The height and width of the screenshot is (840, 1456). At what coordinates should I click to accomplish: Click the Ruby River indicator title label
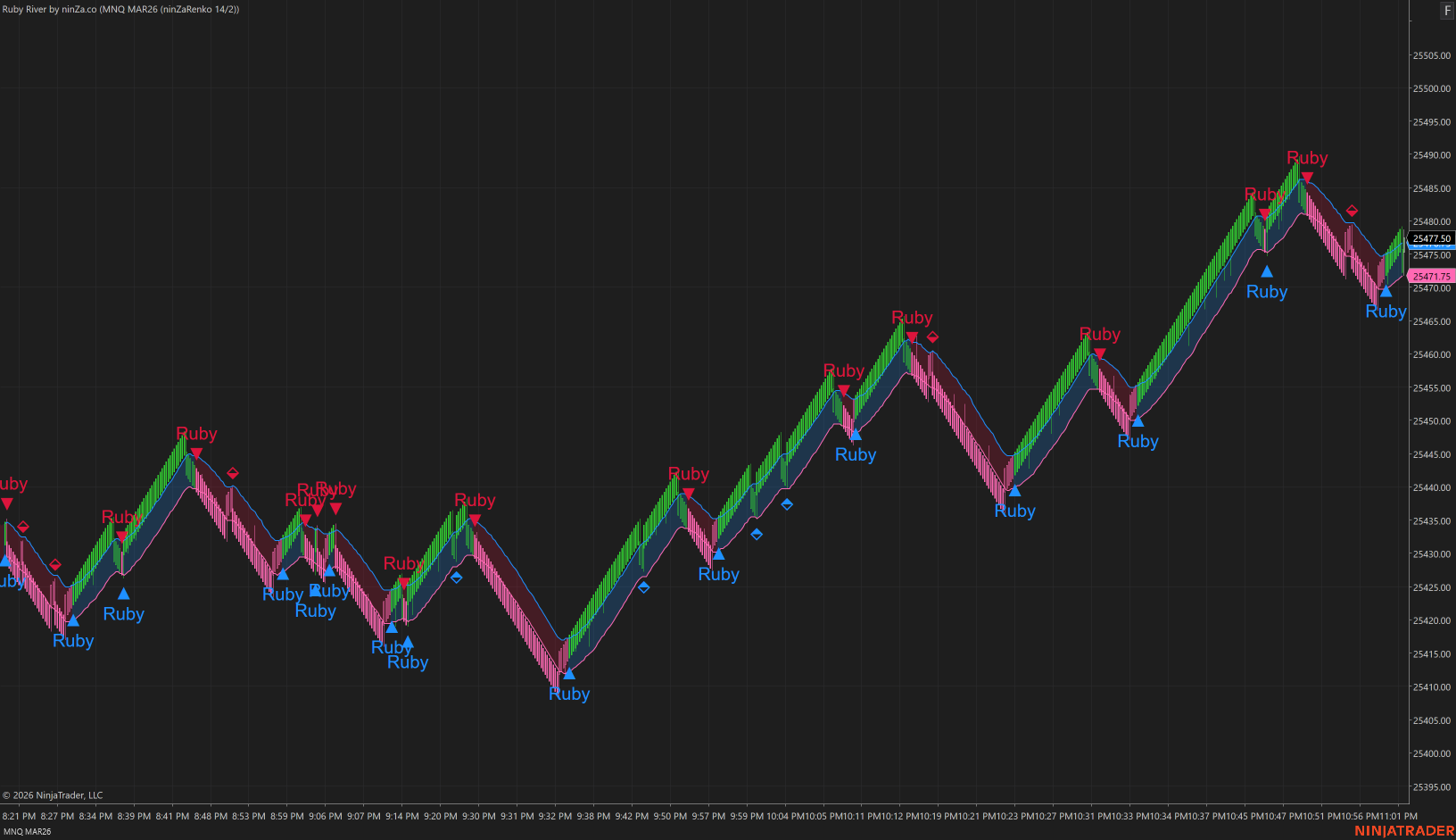point(120,9)
